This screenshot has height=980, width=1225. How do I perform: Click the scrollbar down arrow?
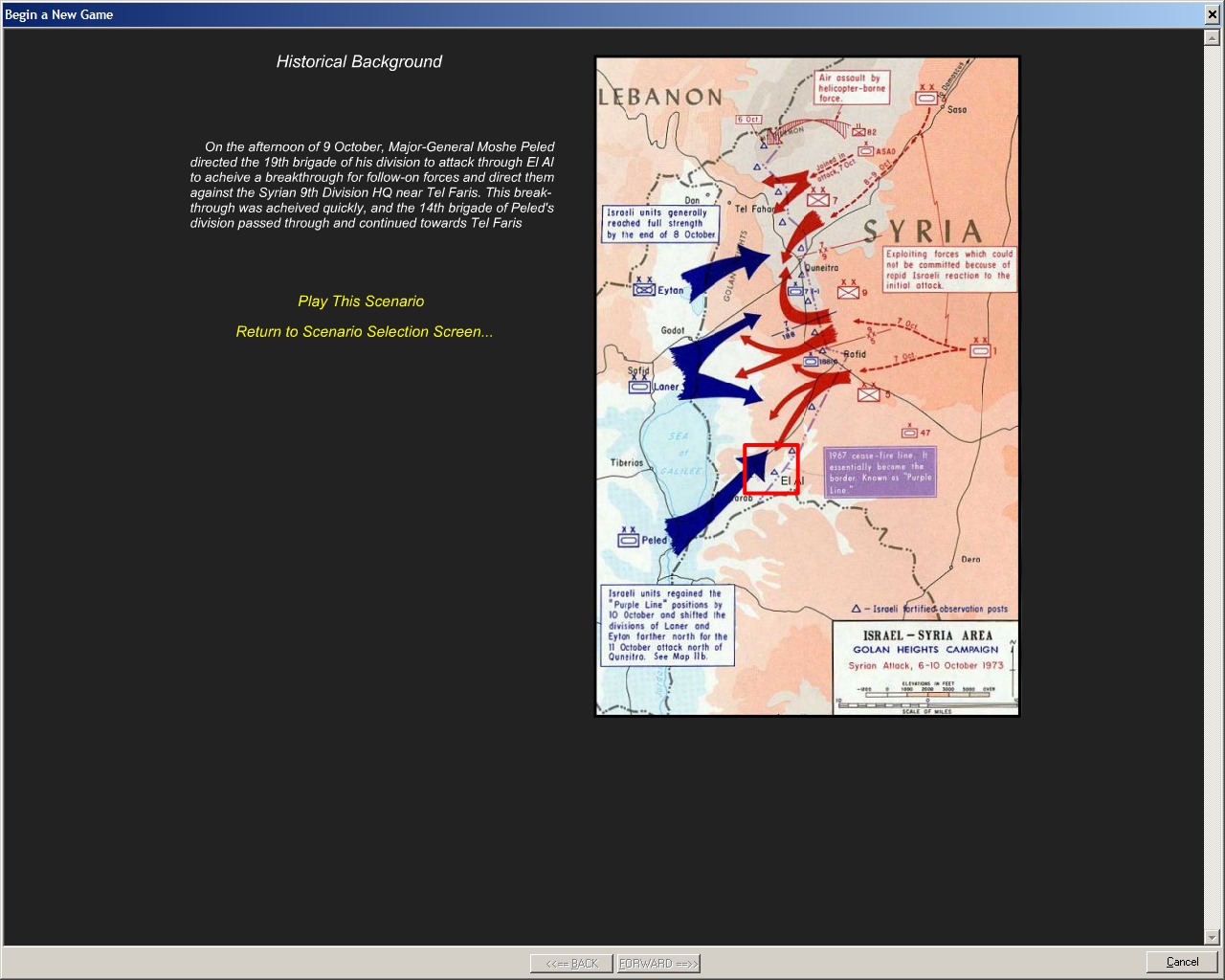[1212, 937]
